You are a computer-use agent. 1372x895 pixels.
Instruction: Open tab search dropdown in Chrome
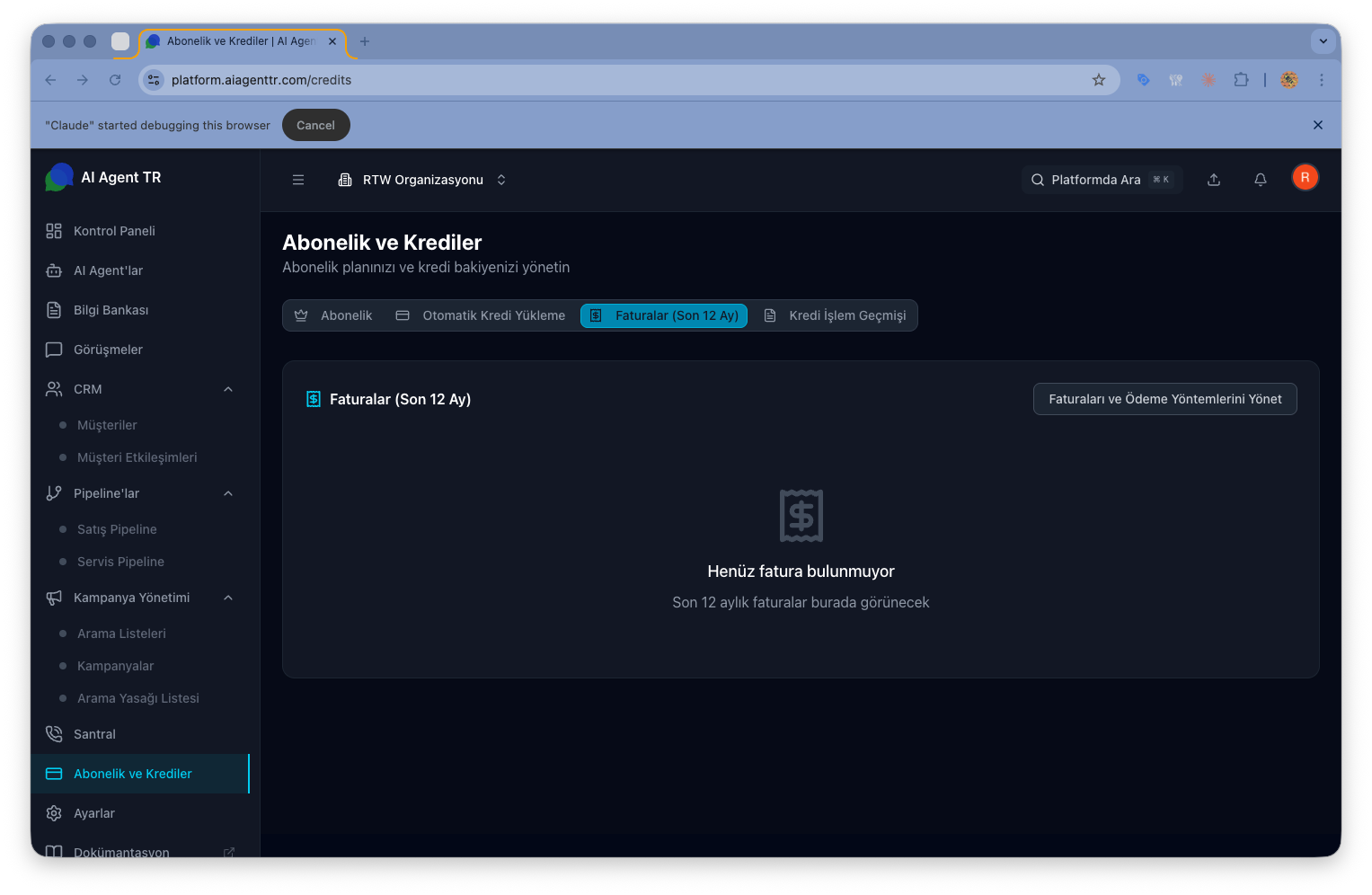(1323, 40)
